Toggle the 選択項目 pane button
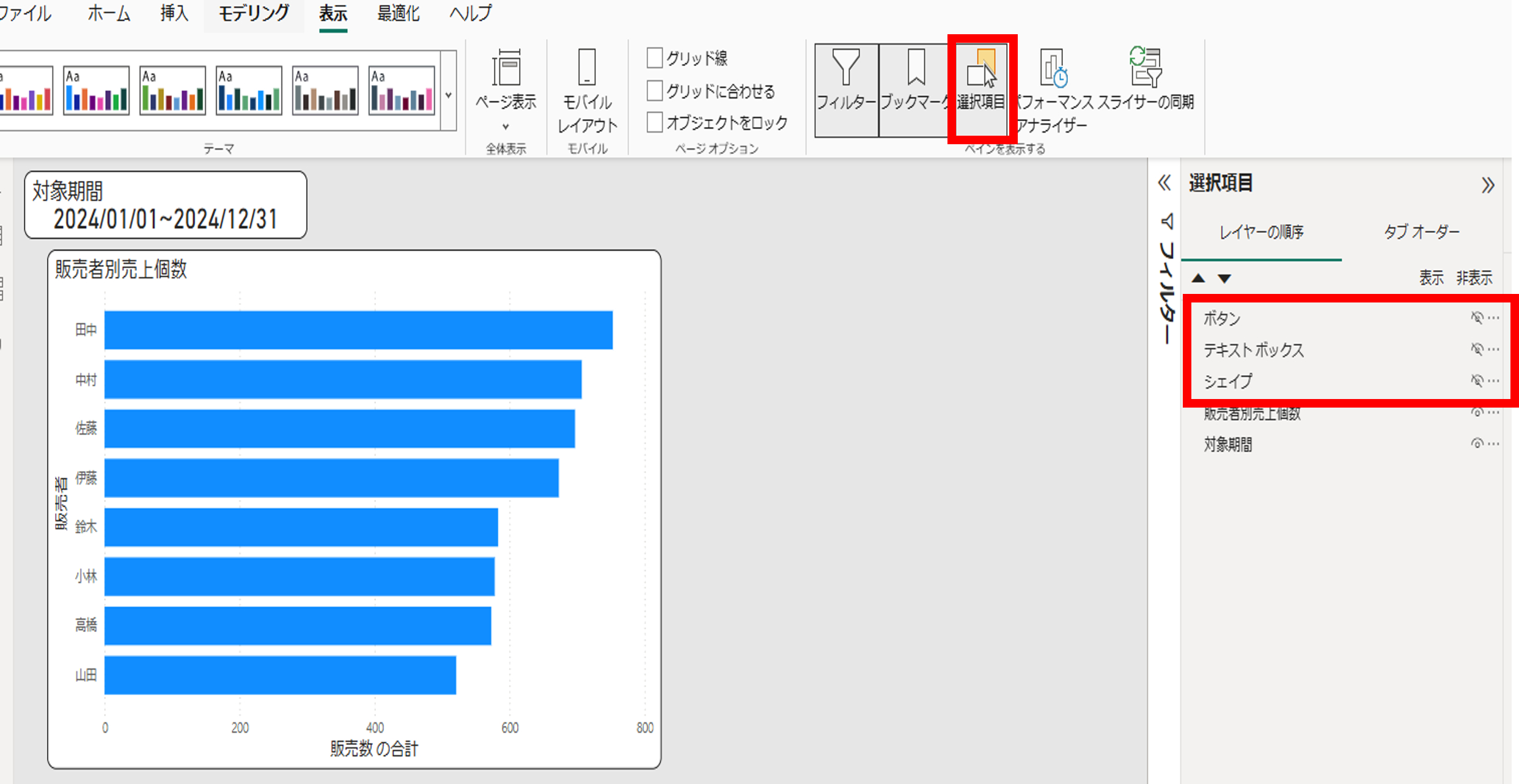 pos(982,90)
